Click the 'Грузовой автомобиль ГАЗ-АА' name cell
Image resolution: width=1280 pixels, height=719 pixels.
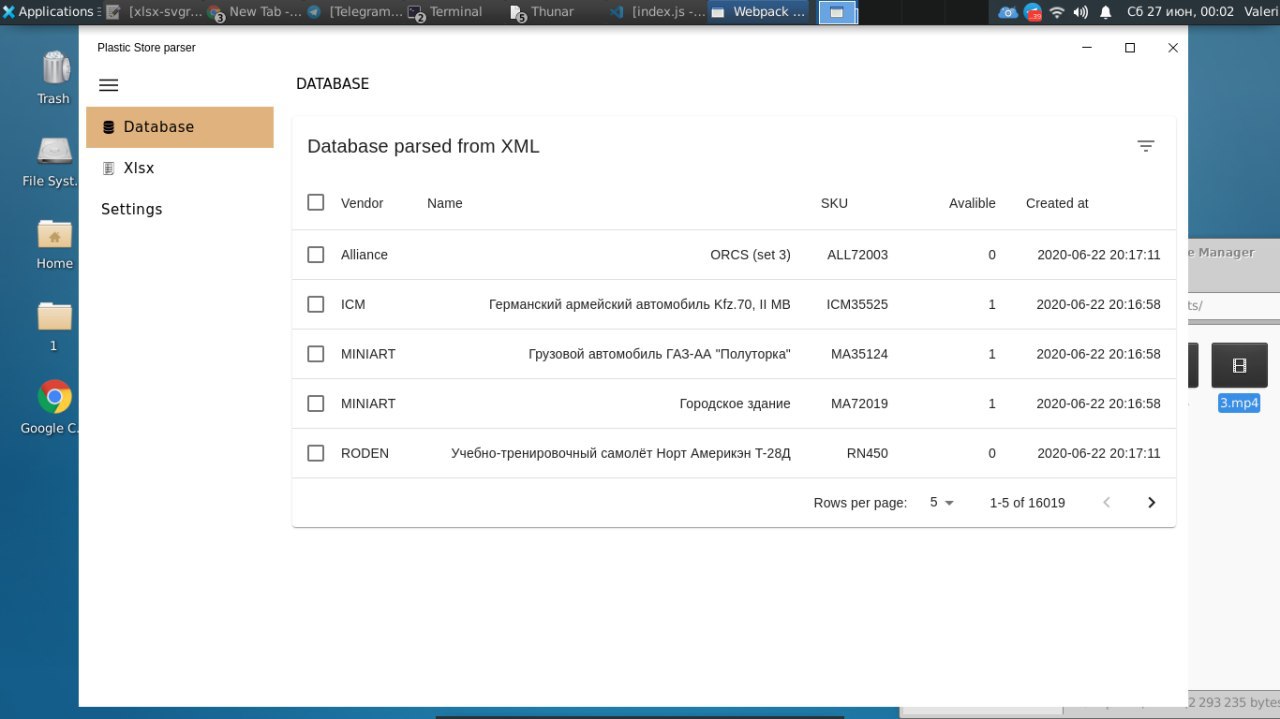[660, 354]
